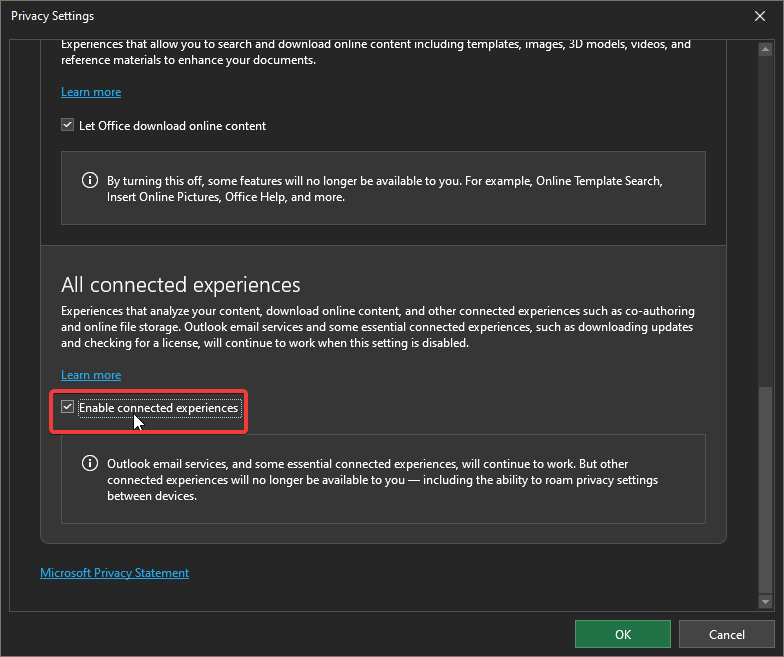Click the Privacy Settings title bar text

click(x=52, y=16)
